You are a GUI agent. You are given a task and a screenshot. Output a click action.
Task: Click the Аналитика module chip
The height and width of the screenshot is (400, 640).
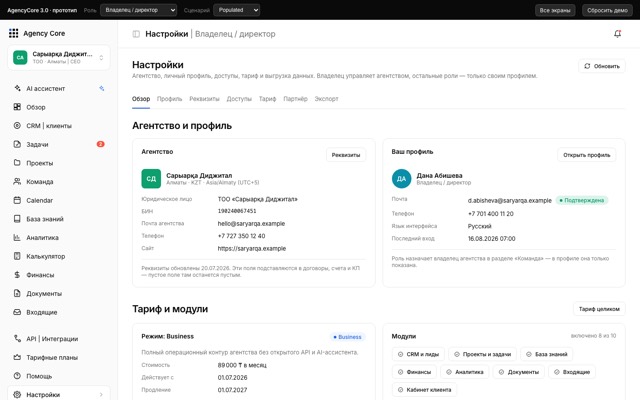pyautogui.click(x=464, y=372)
